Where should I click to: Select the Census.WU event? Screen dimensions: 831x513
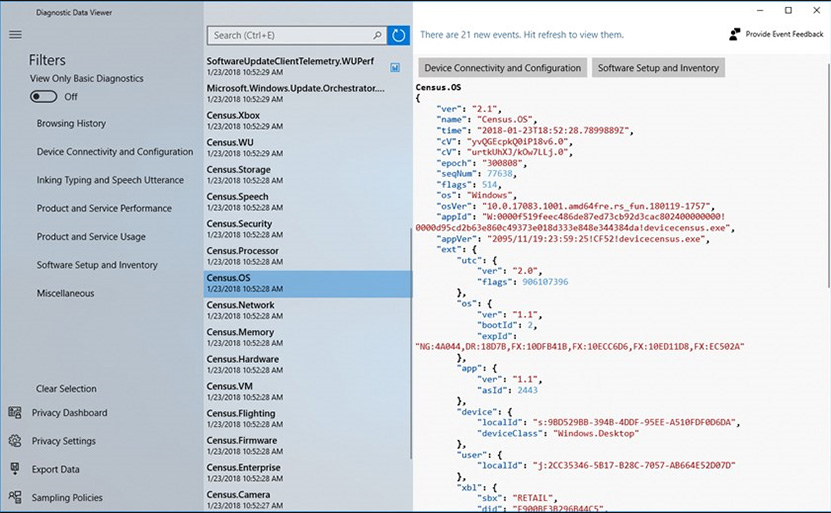[x=307, y=147]
